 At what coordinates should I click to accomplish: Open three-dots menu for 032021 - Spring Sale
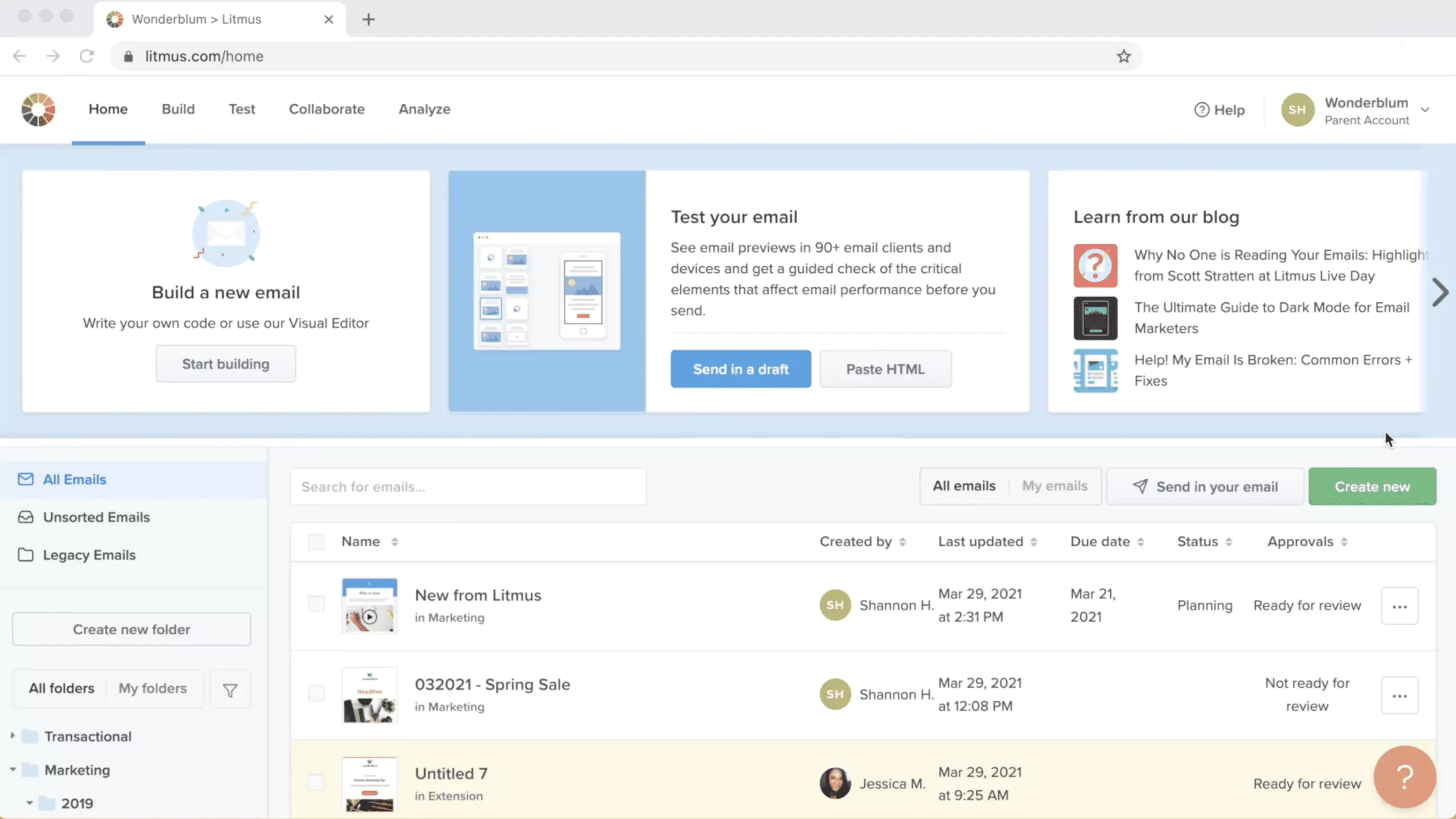(x=1399, y=695)
